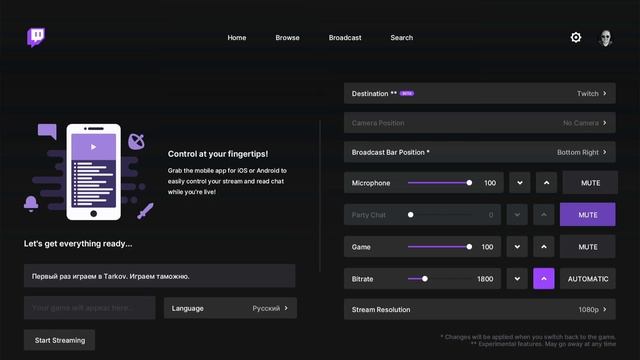
Task: Set Bitrate to AUTOMATIC
Action: pyautogui.click(x=588, y=279)
